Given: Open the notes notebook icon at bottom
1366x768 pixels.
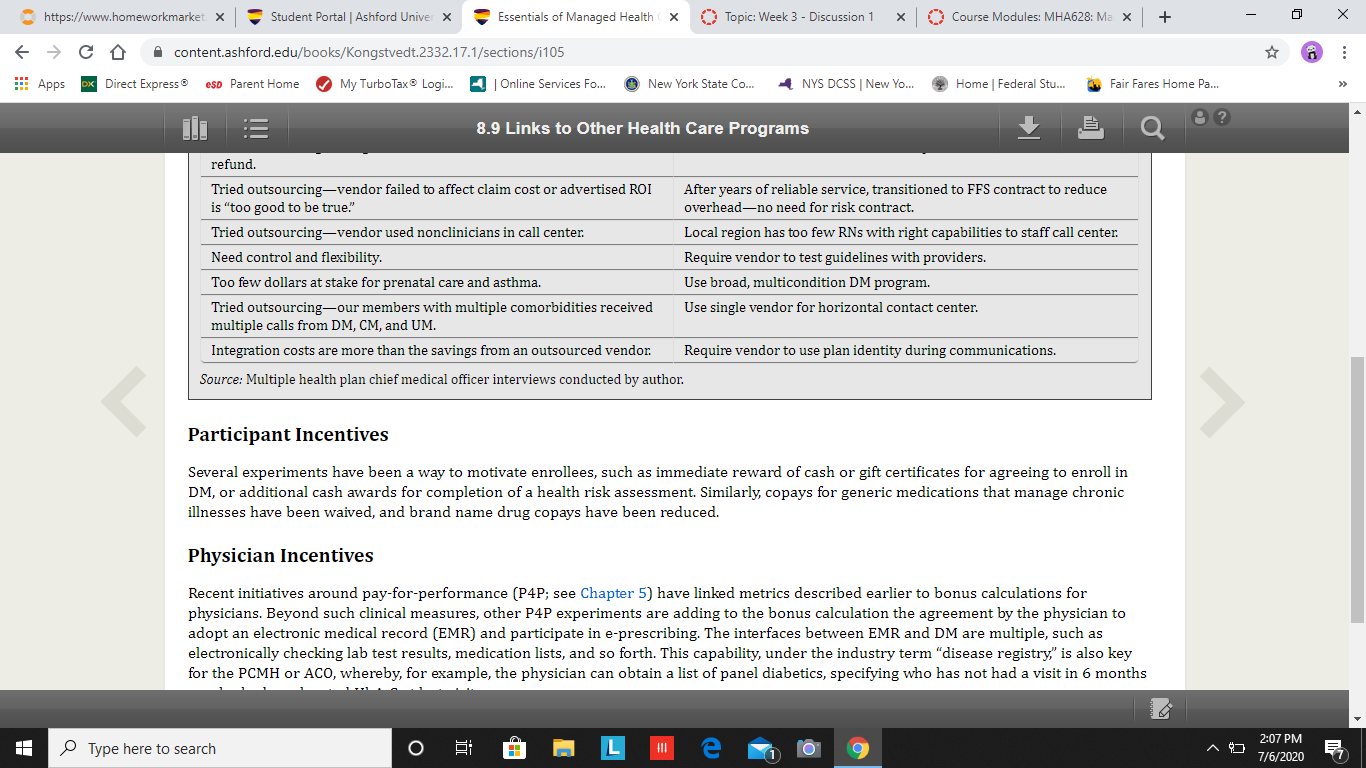Looking at the screenshot, I should [1161, 708].
